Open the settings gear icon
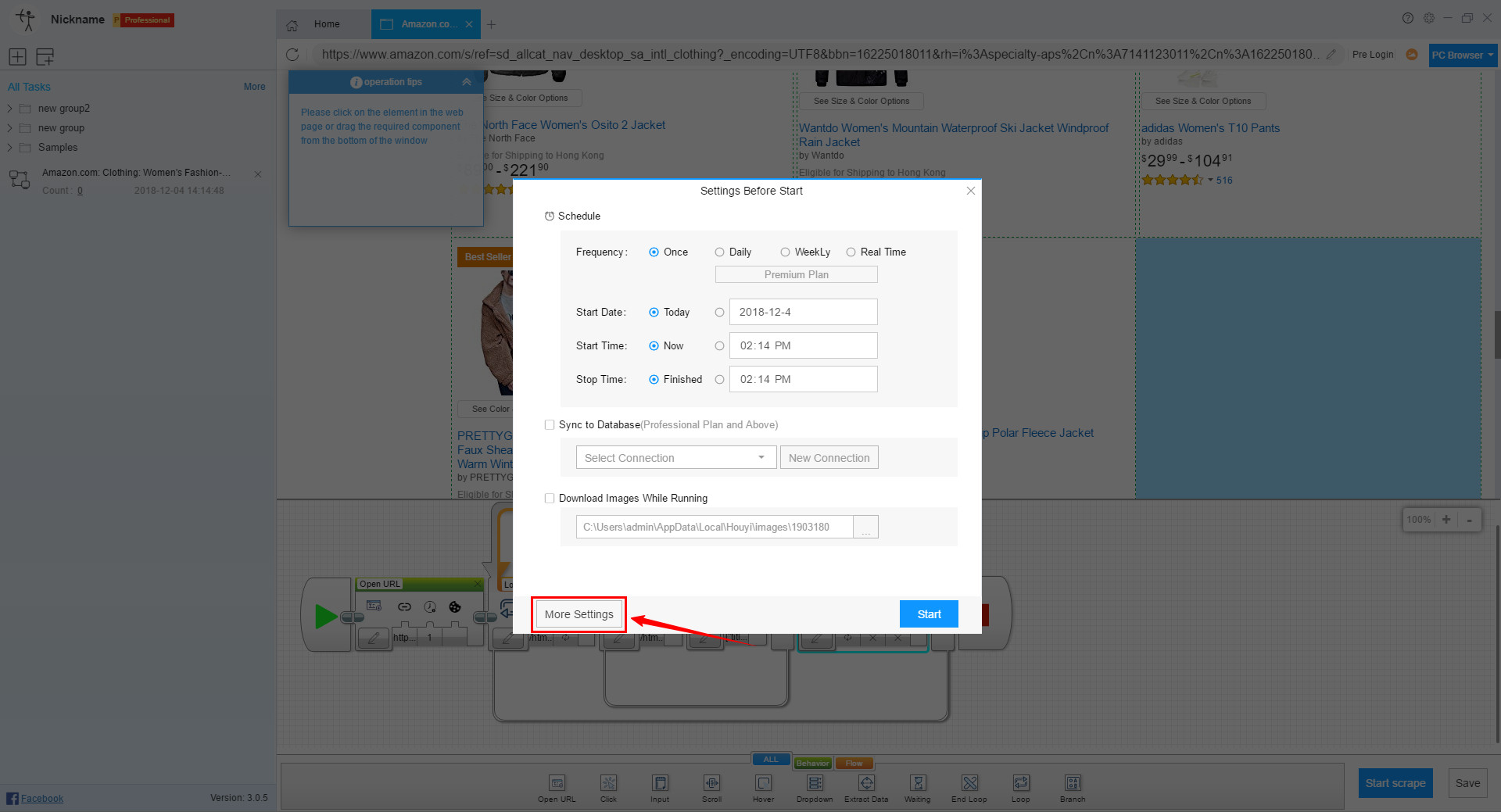This screenshot has width=1501, height=812. pyautogui.click(x=1429, y=18)
